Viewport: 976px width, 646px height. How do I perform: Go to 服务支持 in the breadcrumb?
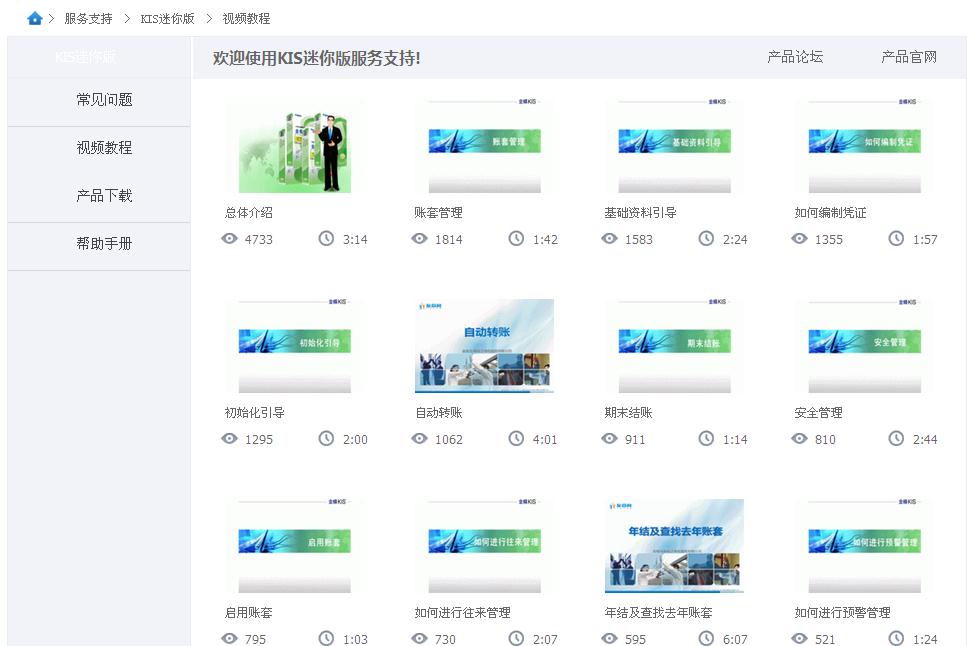(88, 19)
